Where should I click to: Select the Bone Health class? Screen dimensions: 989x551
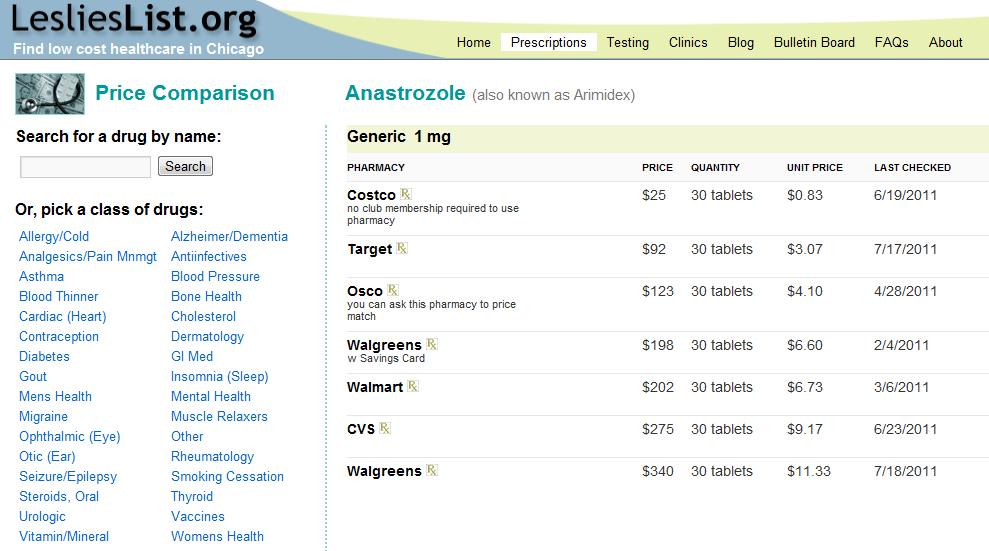[206, 296]
